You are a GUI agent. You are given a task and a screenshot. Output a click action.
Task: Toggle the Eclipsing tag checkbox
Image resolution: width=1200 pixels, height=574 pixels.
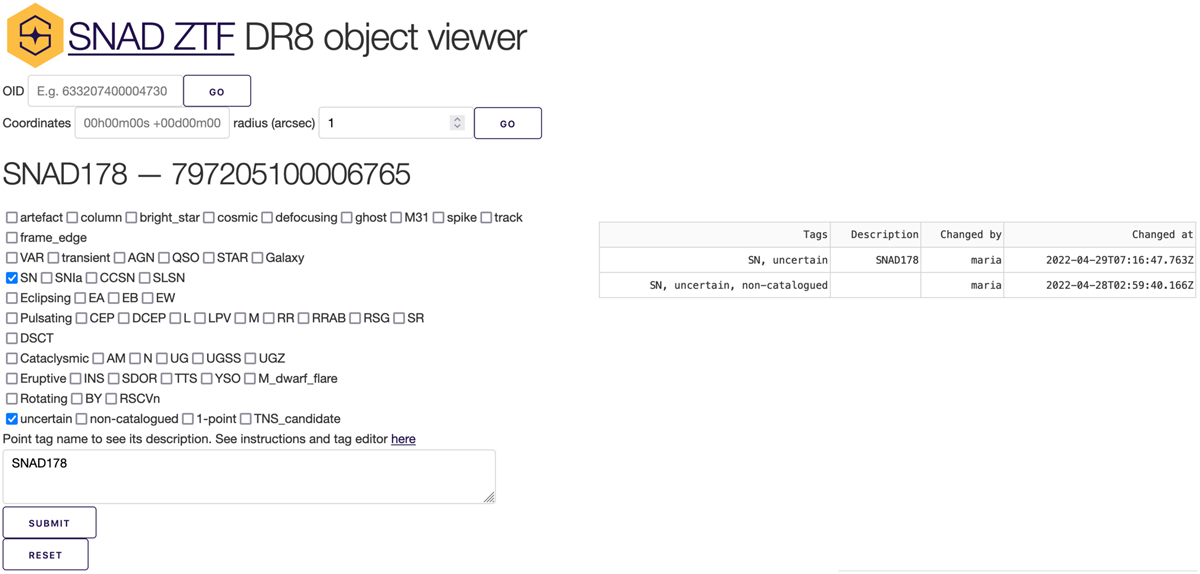(x=12, y=298)
